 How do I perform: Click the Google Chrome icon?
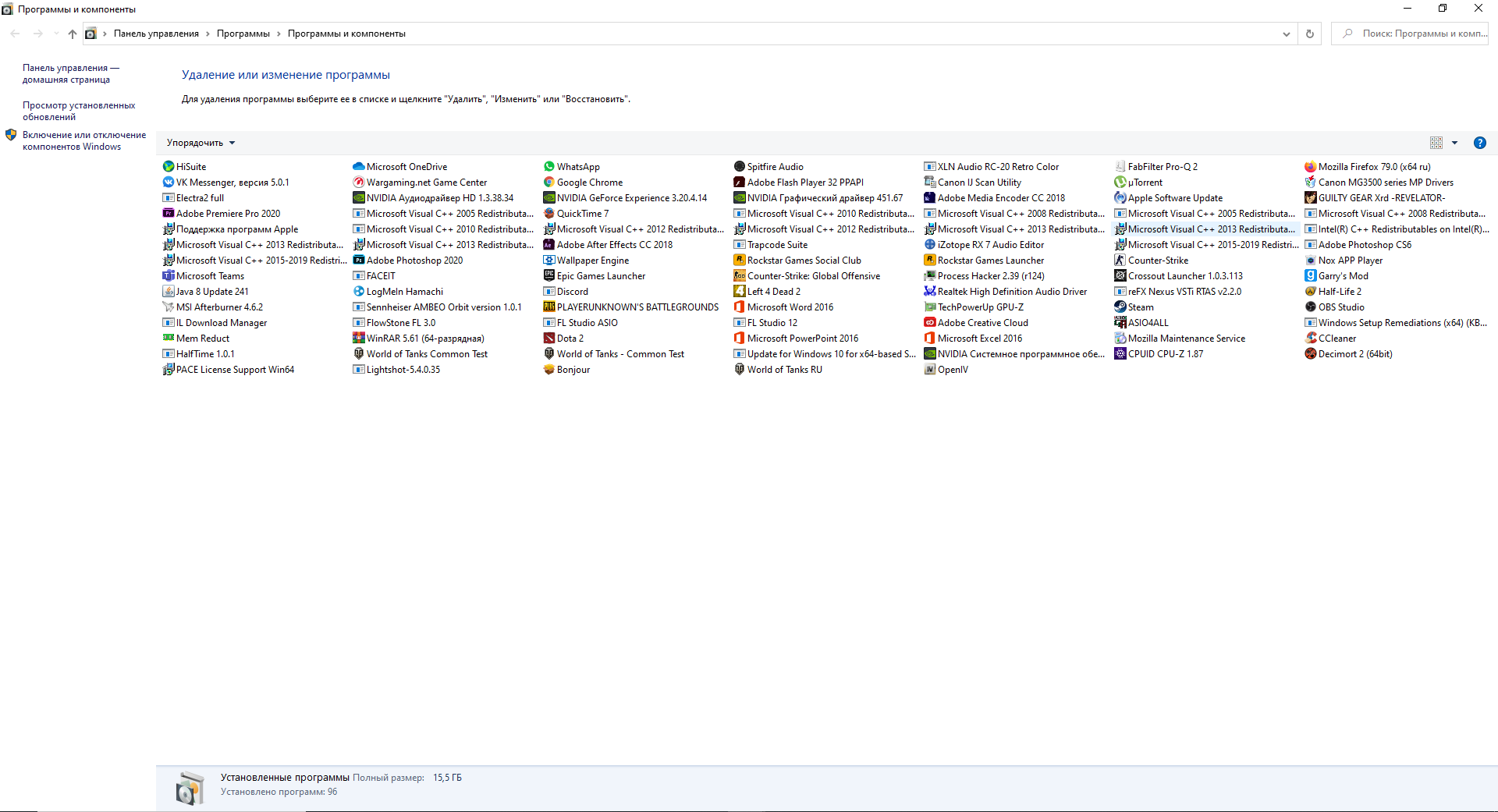(x=549, y=182)
